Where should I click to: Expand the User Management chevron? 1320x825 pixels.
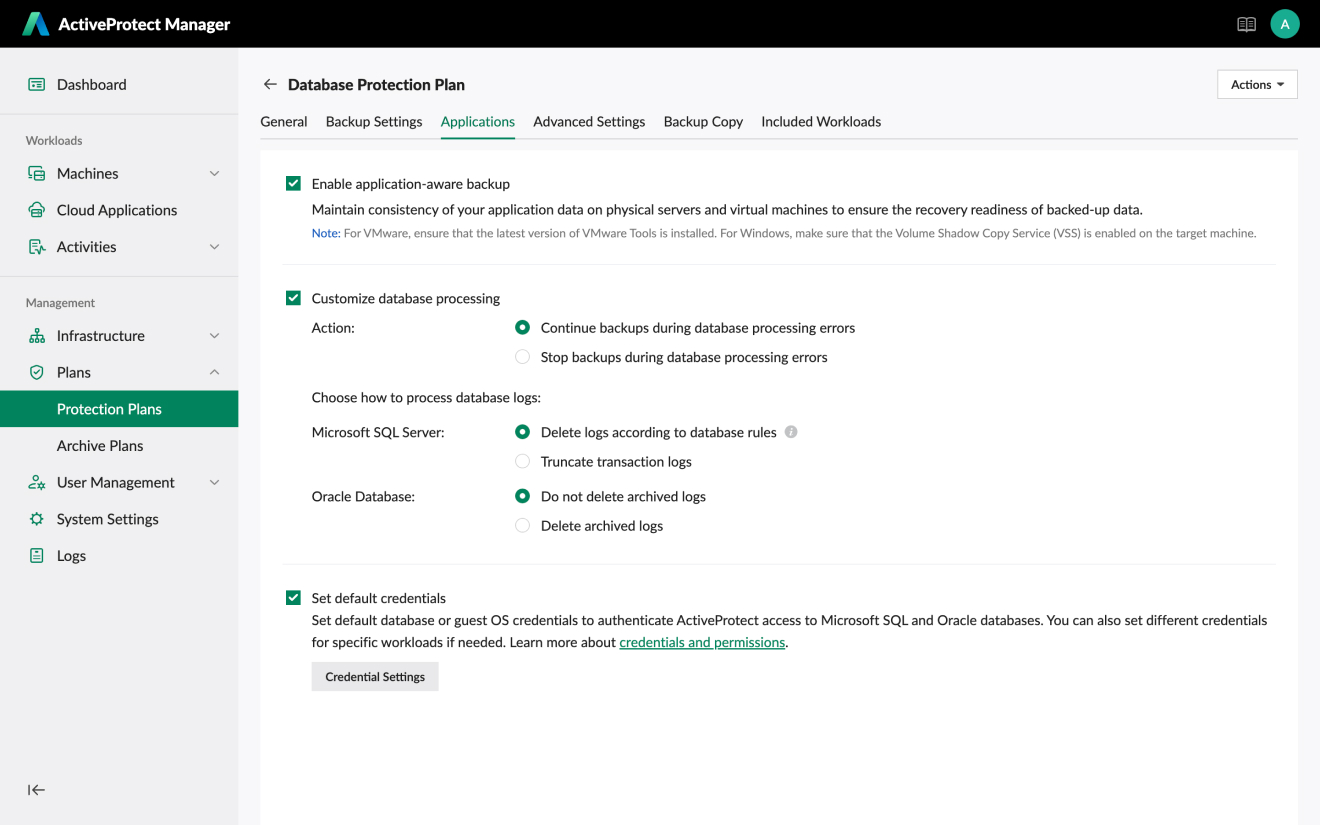tap(214, 483)
